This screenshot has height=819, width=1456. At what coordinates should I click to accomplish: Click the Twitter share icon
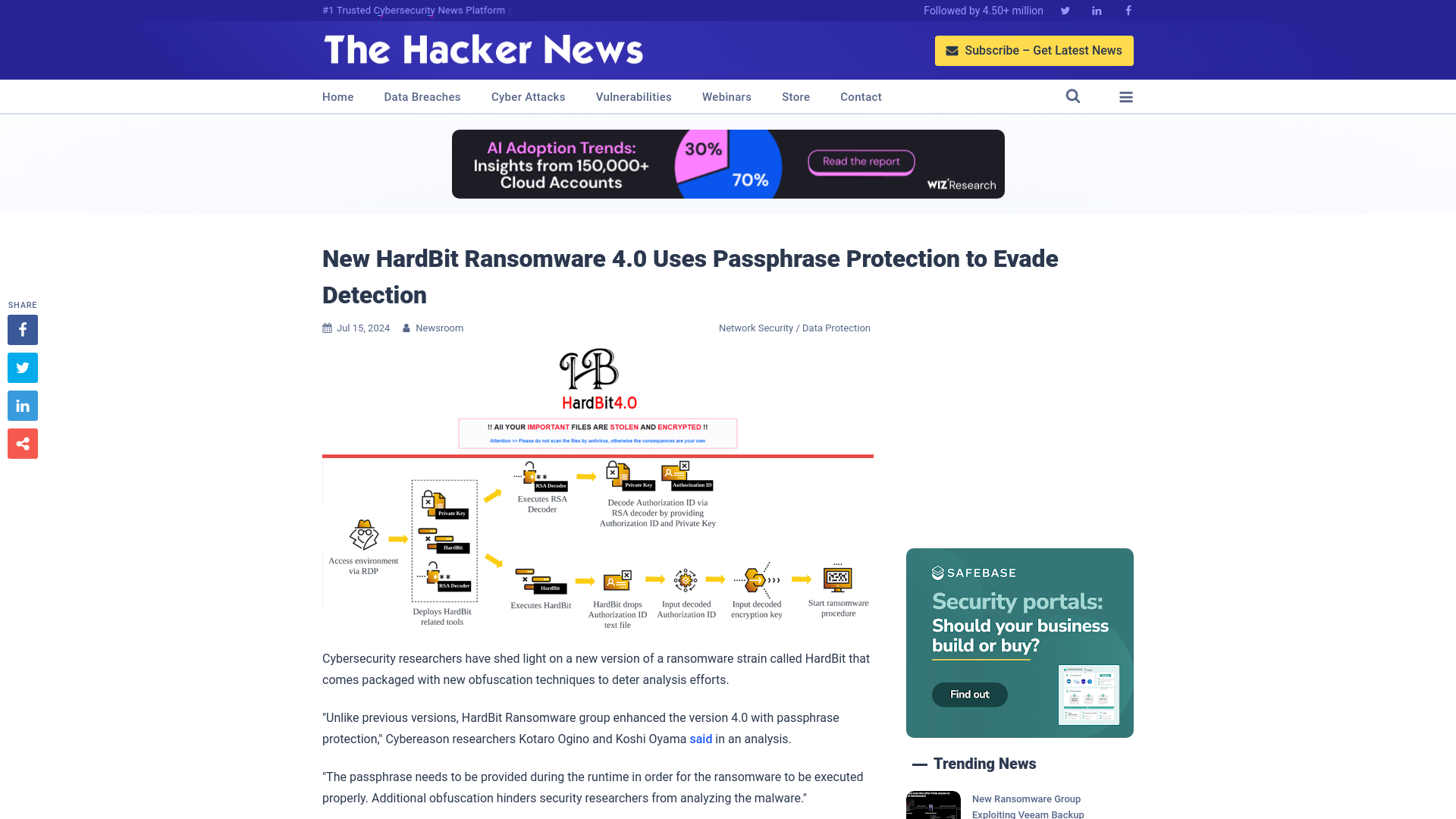coord(22,367)
